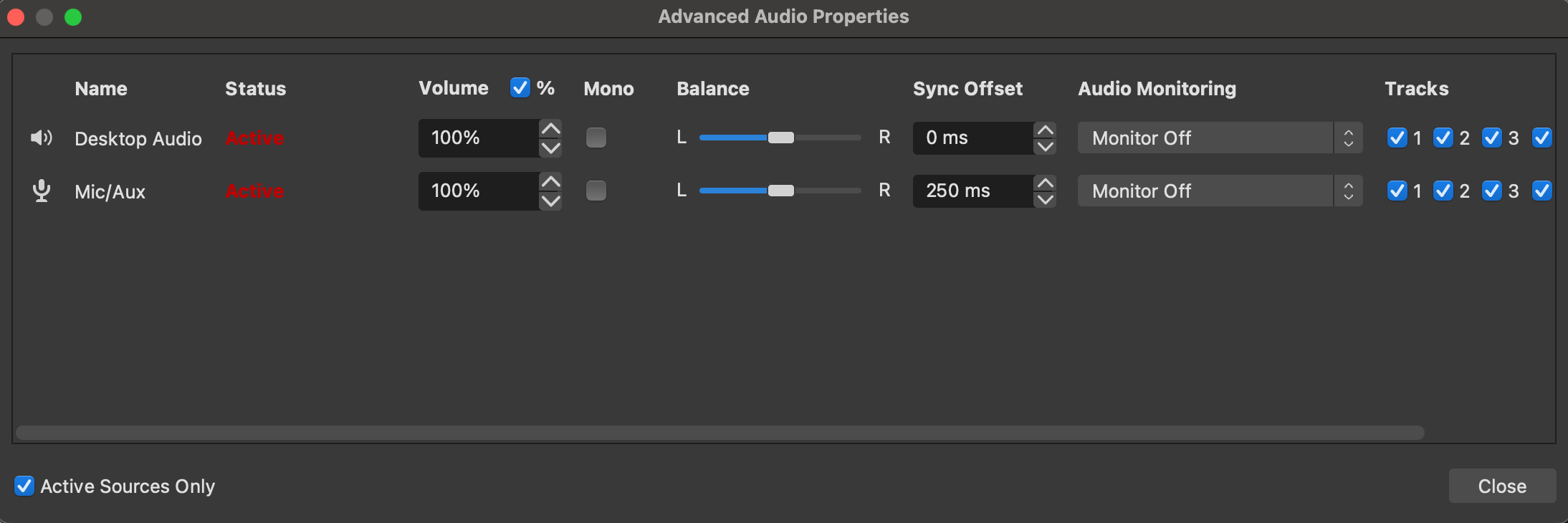Click the horizontal scrollbar

pyautogui.click(x=720, y=433)
